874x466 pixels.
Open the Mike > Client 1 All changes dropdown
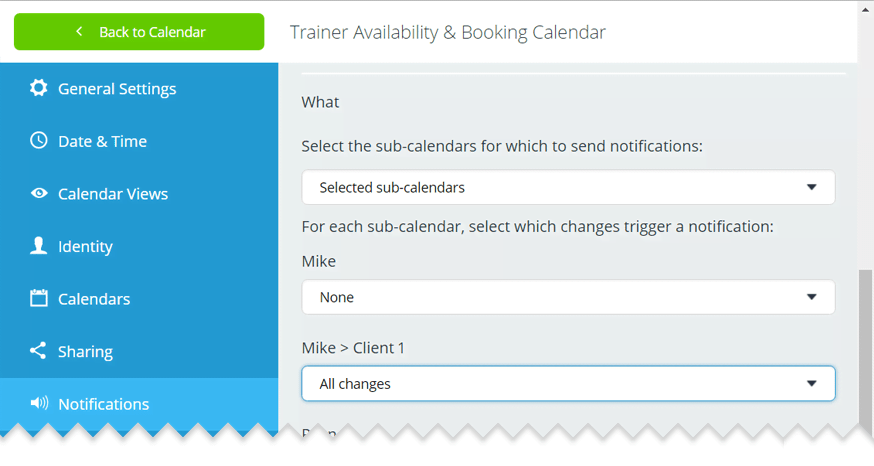568,384
